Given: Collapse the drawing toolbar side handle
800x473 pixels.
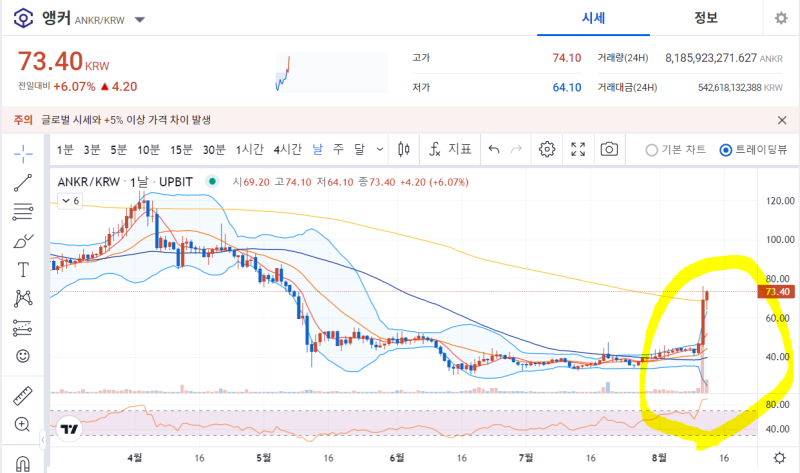Looking at the screenshot, I should 43,439.
